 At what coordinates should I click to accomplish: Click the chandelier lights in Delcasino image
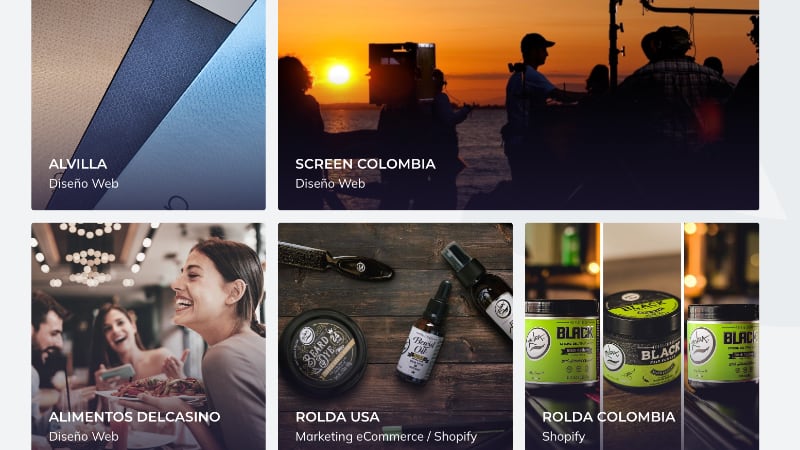[x=90, y=258]
